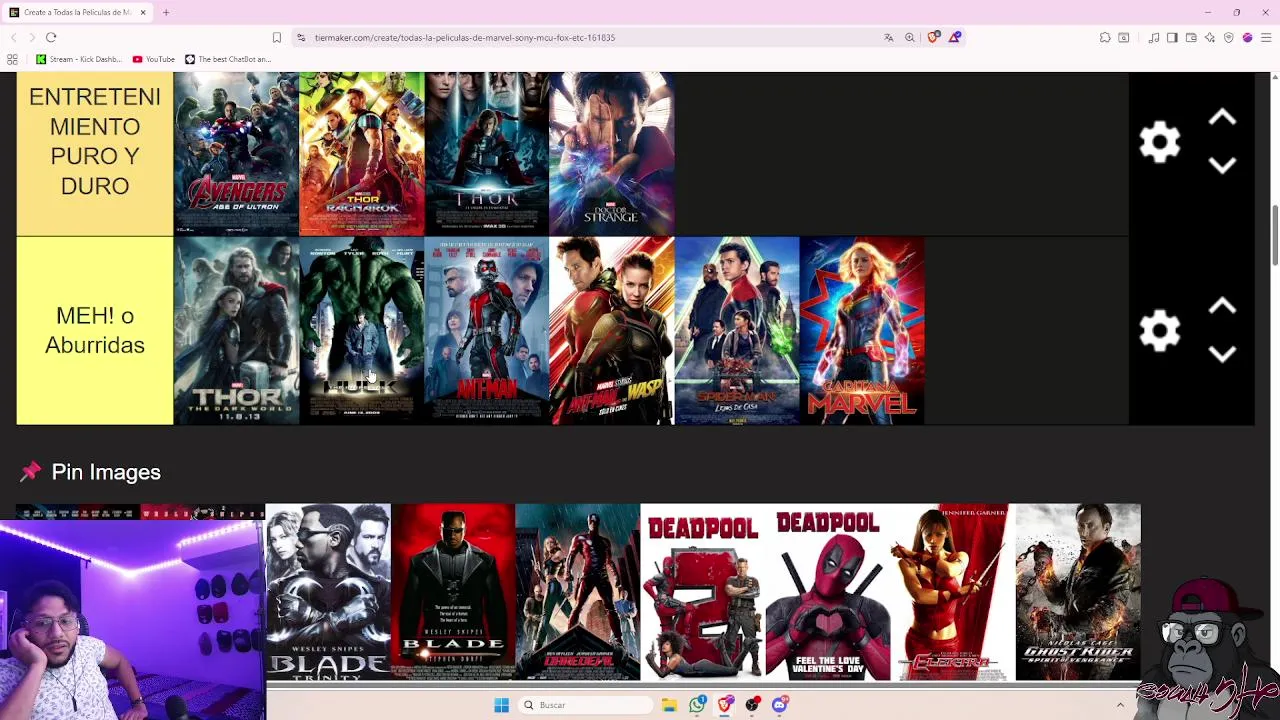The height and width of the screenshot is (720, 1280).
Task: Open a new browser tab
Action: coord(166,12)
